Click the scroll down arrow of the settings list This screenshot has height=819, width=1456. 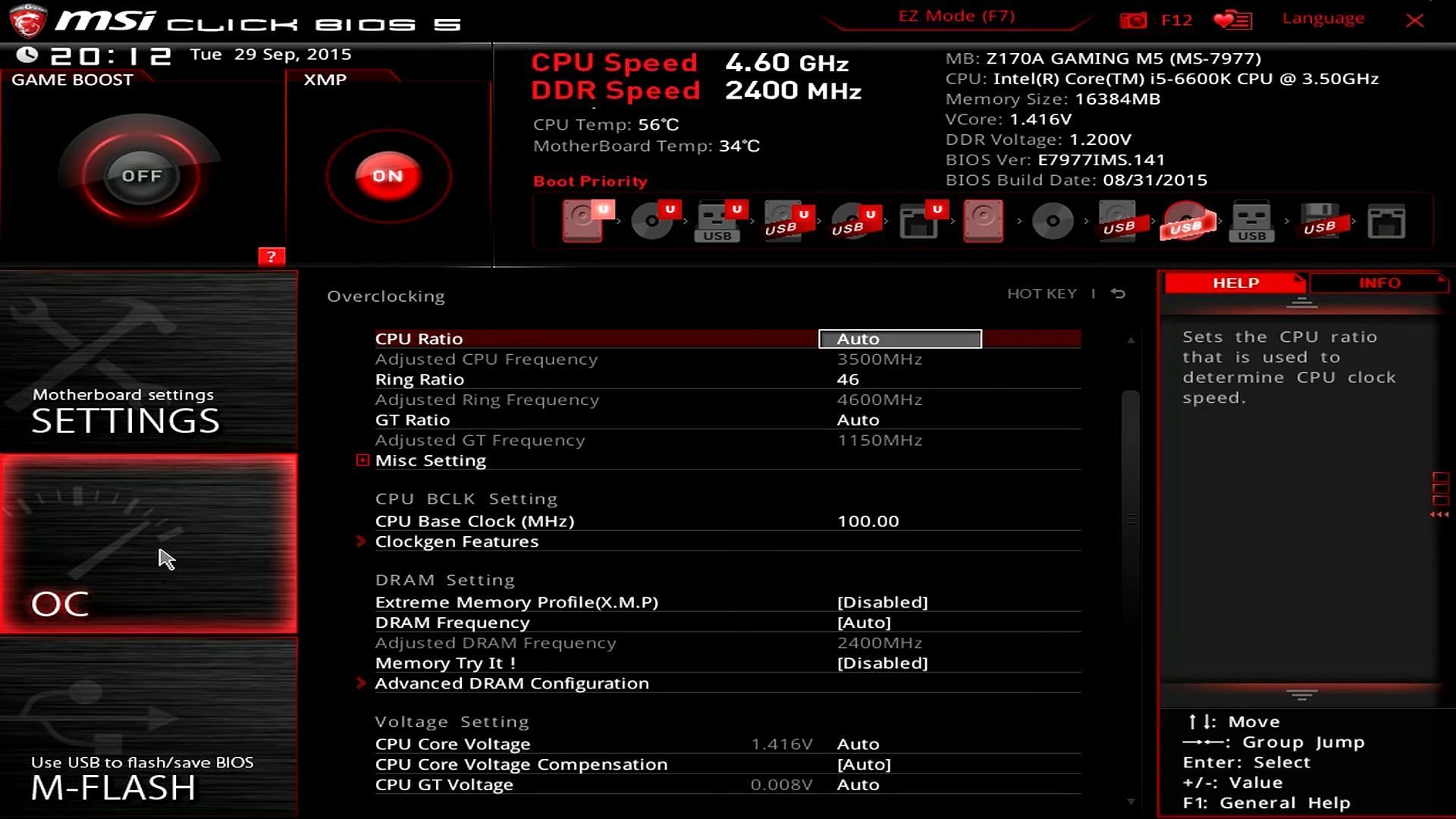1131,802
